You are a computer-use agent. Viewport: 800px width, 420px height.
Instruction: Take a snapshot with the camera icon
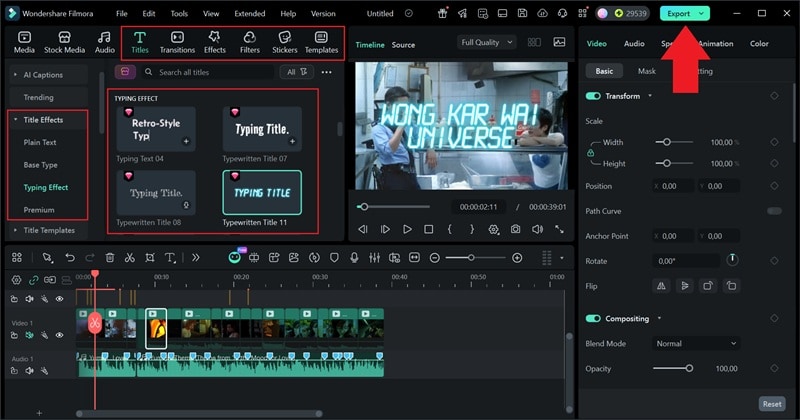tap(515, 229)
